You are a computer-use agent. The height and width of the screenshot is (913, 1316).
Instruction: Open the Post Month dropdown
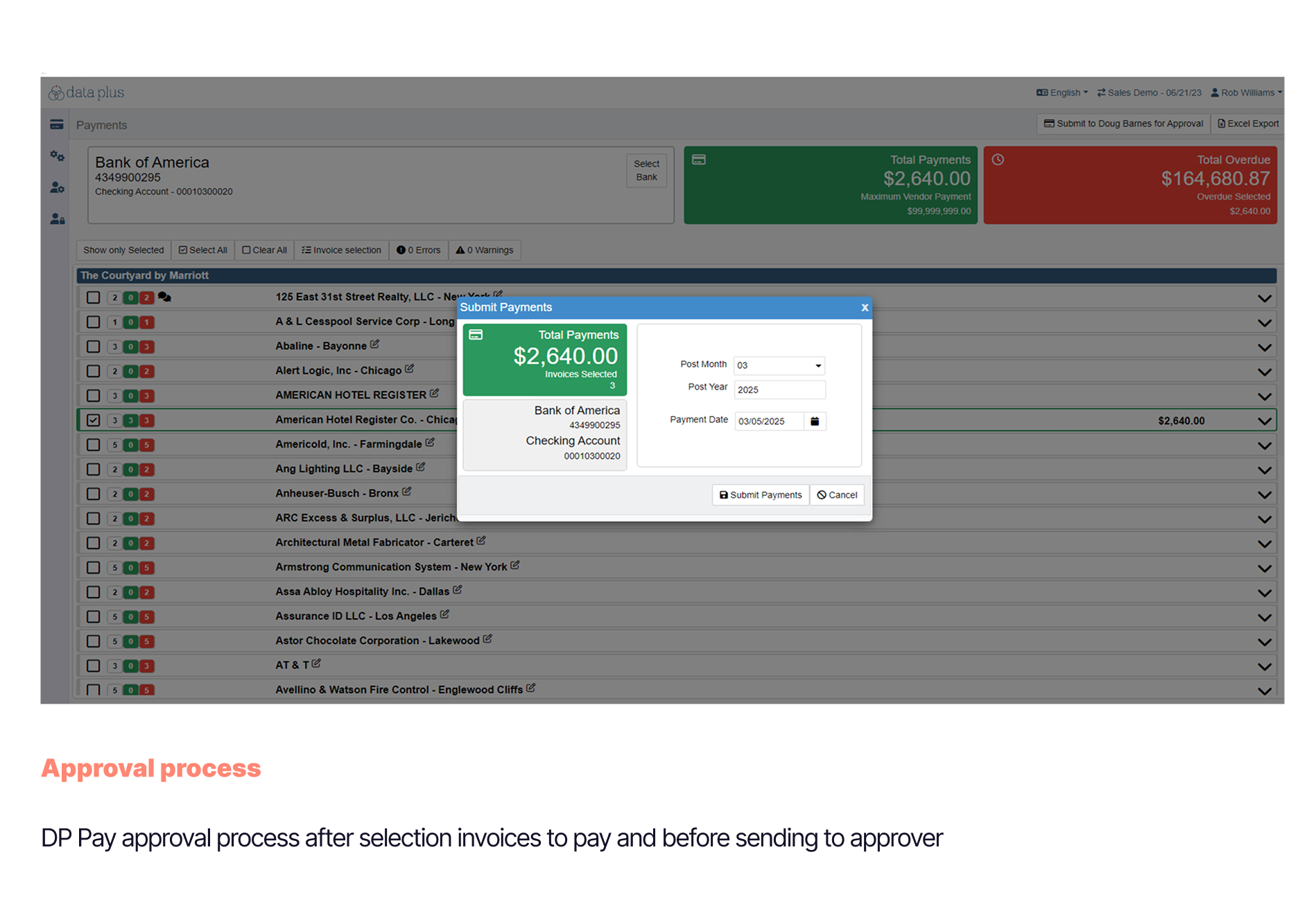tap(779, 365)
